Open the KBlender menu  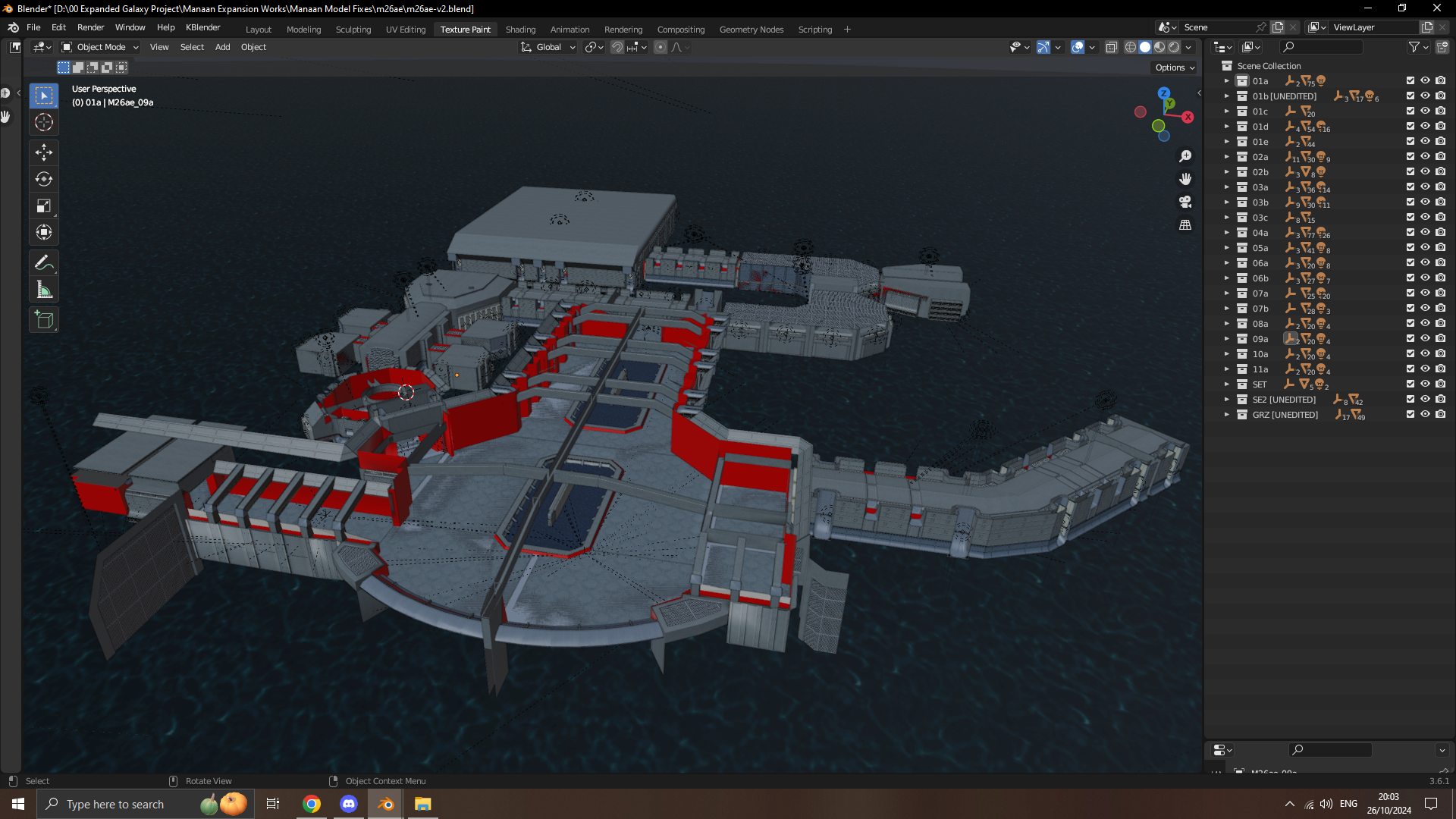pos(203,27)
